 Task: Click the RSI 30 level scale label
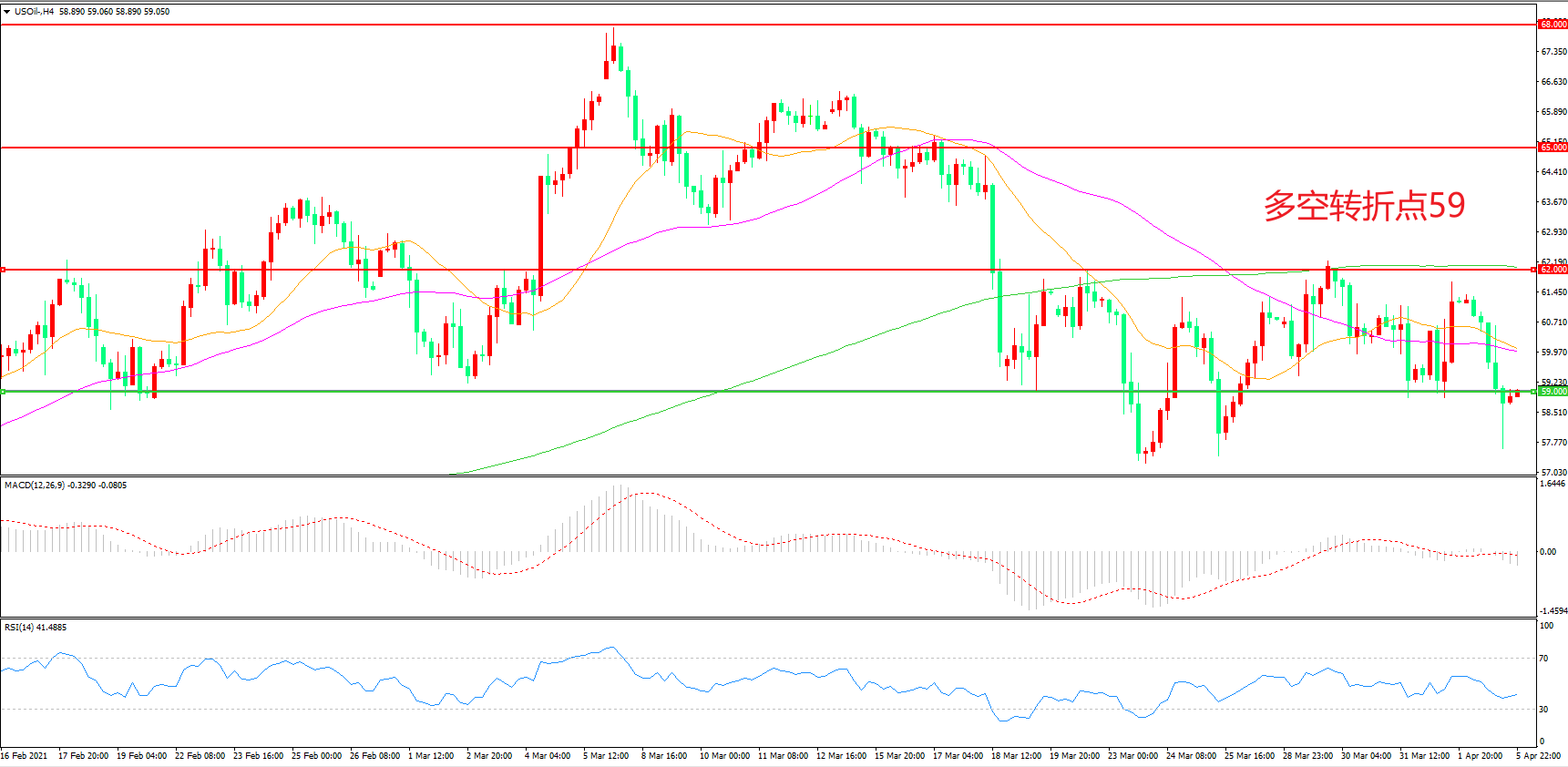pos(1543,710)
